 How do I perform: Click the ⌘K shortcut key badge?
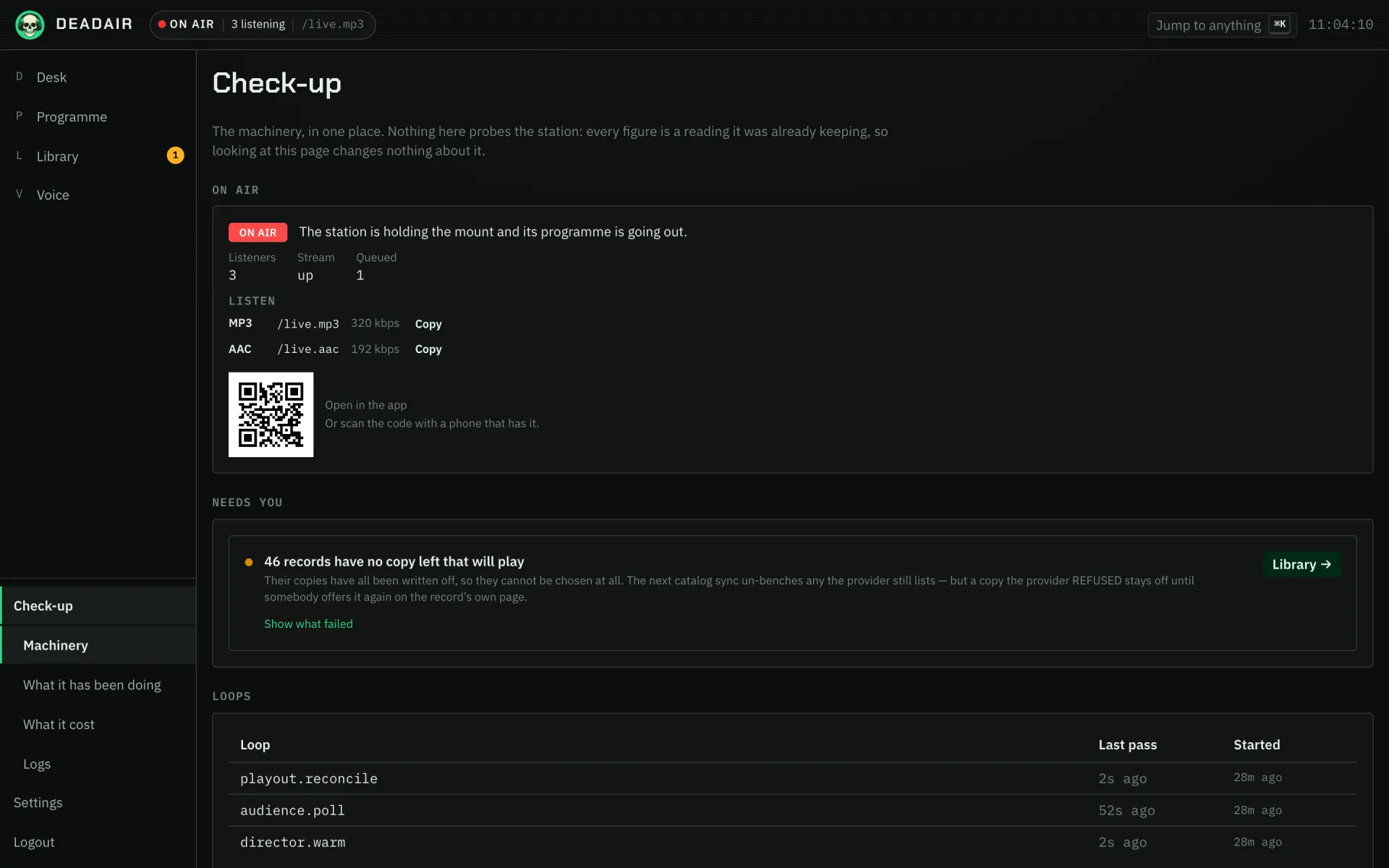click(1280, 25)
